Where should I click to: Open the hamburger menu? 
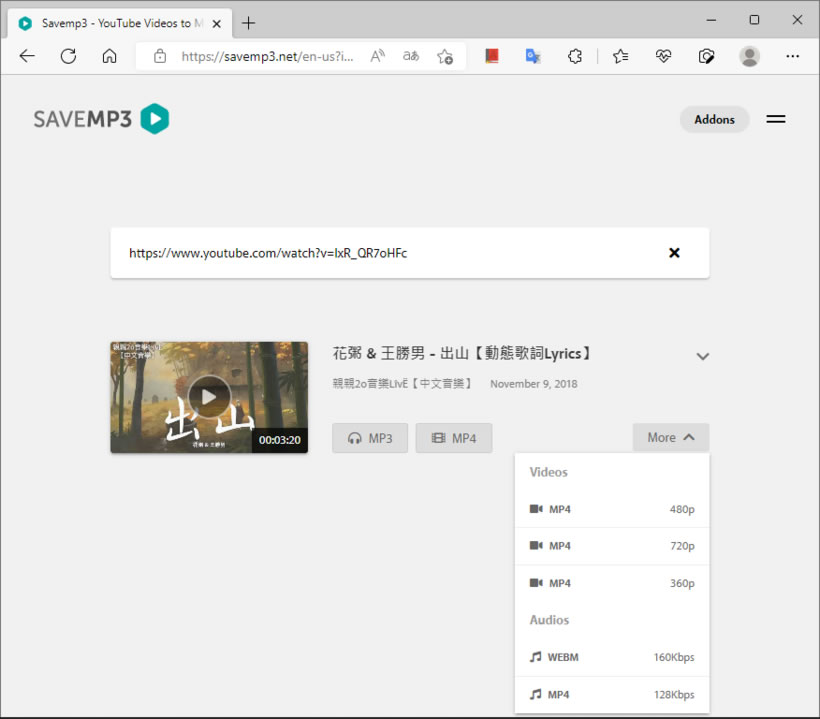775,119
